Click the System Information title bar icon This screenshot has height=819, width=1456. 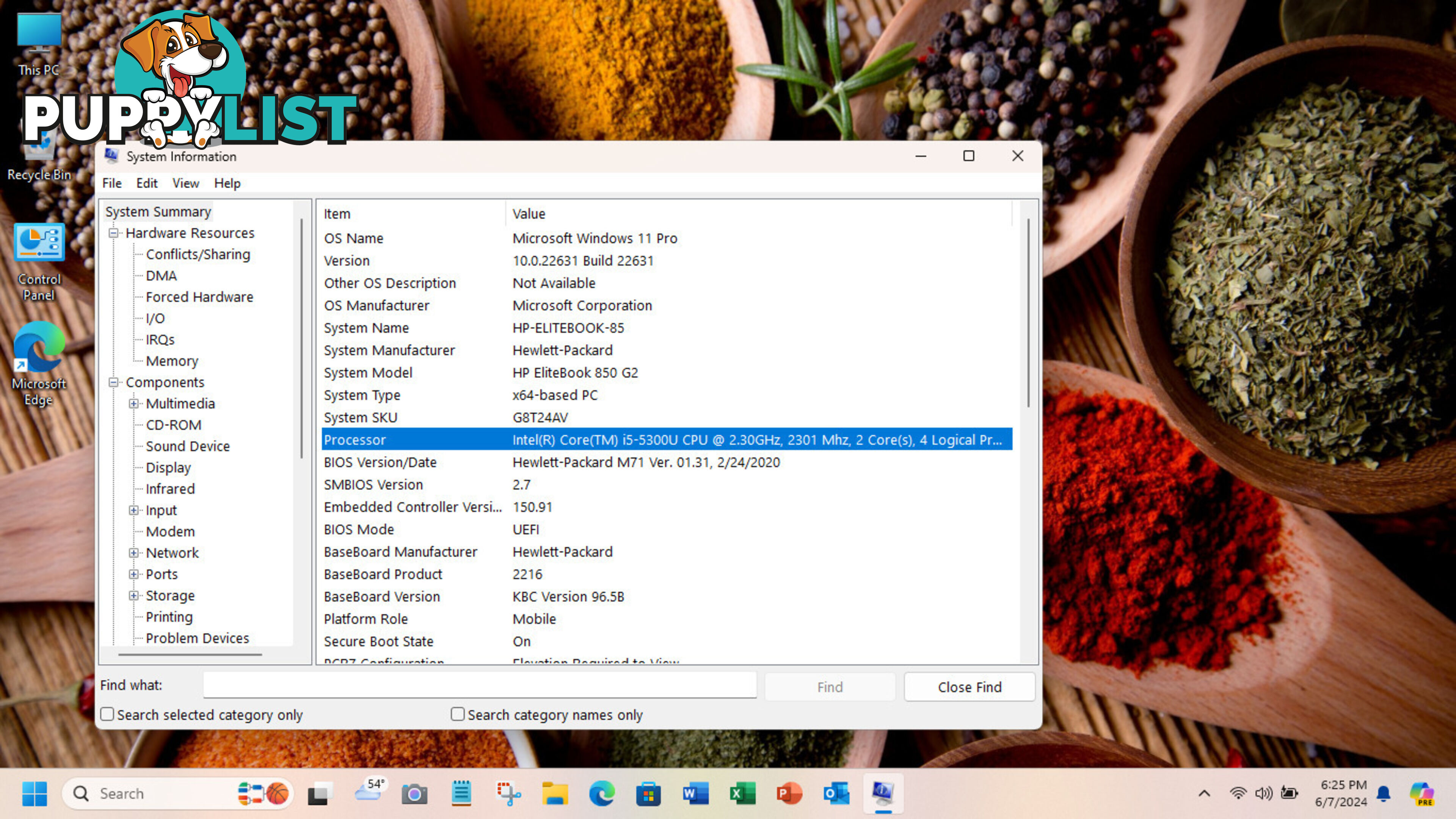(111, 156)
